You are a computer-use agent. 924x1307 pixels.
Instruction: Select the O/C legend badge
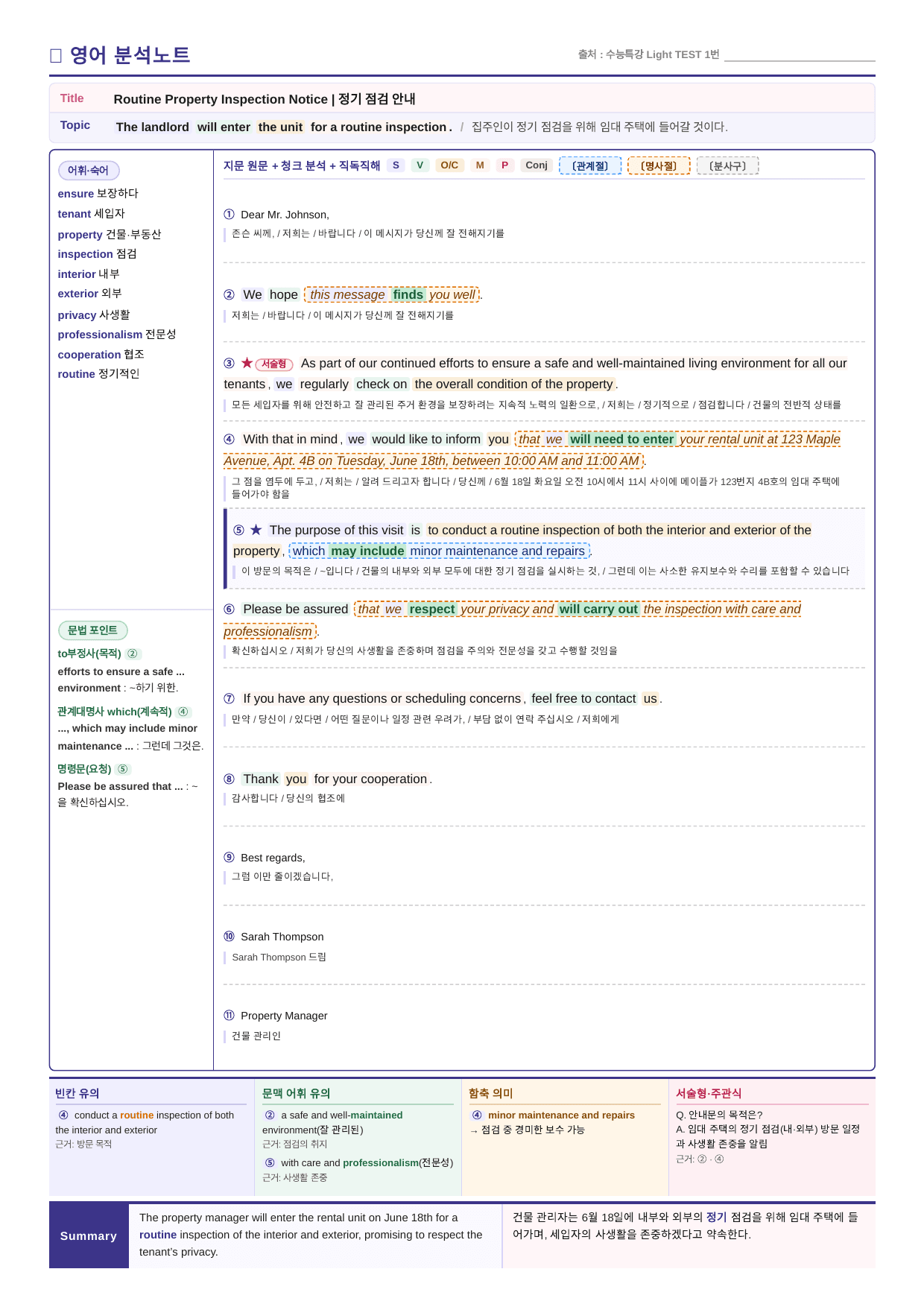(449, 165)
